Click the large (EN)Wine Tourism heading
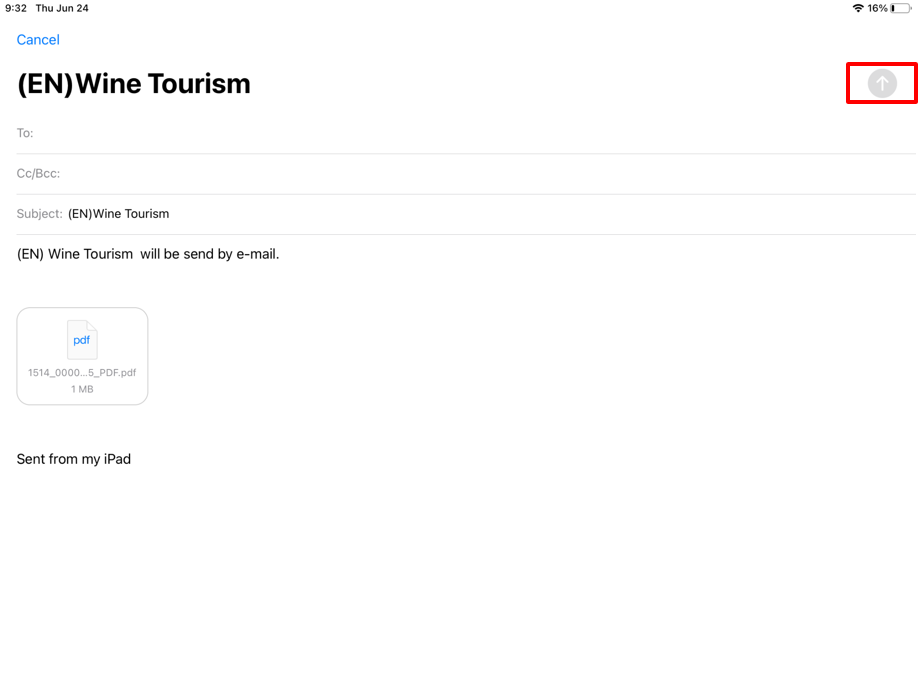 (x=134, y=84)
